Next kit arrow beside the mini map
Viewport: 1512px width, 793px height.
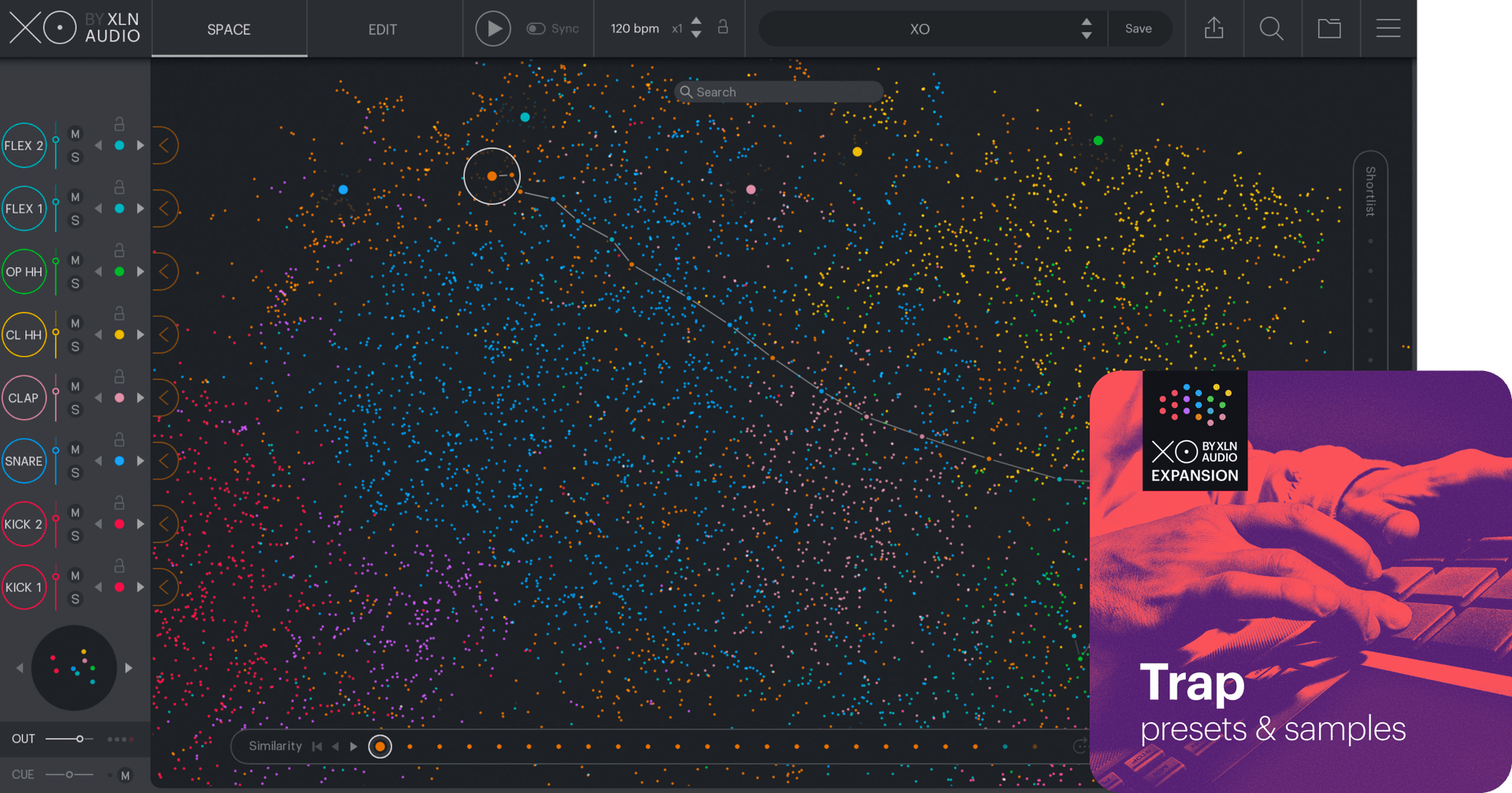(128, 668)
